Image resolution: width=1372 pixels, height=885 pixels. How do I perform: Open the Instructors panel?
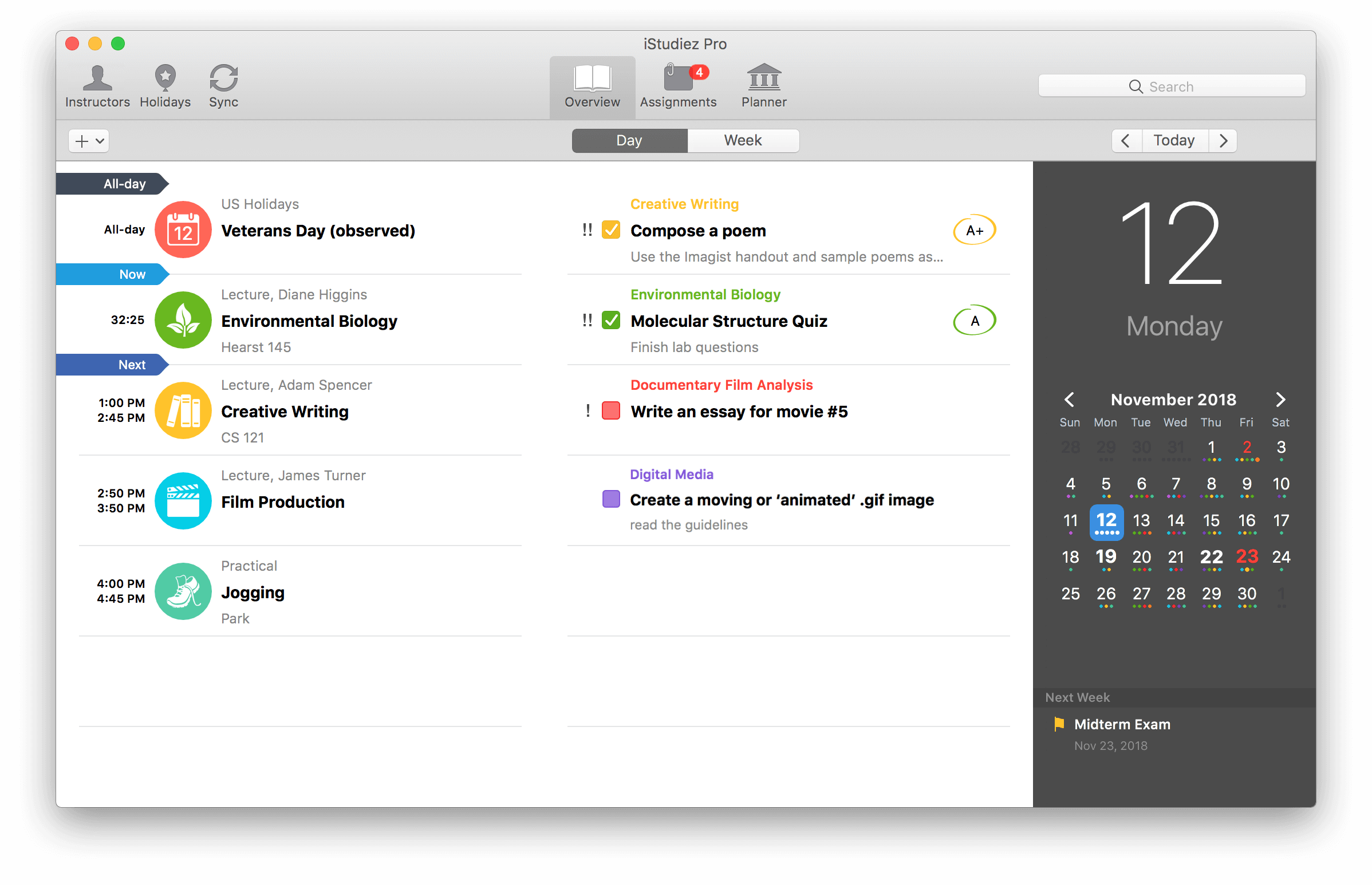click(96, 86)
